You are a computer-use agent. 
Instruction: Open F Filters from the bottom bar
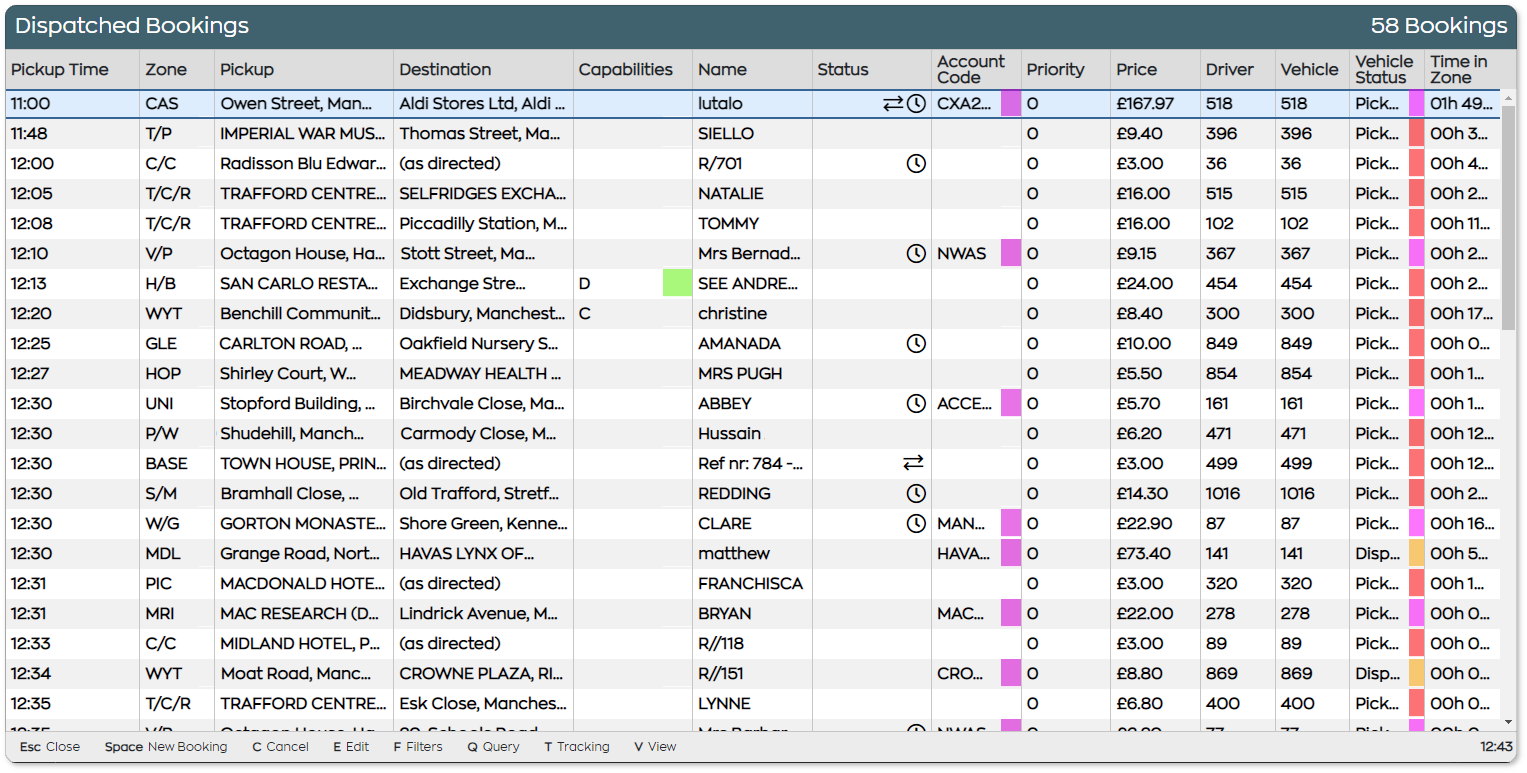pos(418,747)
